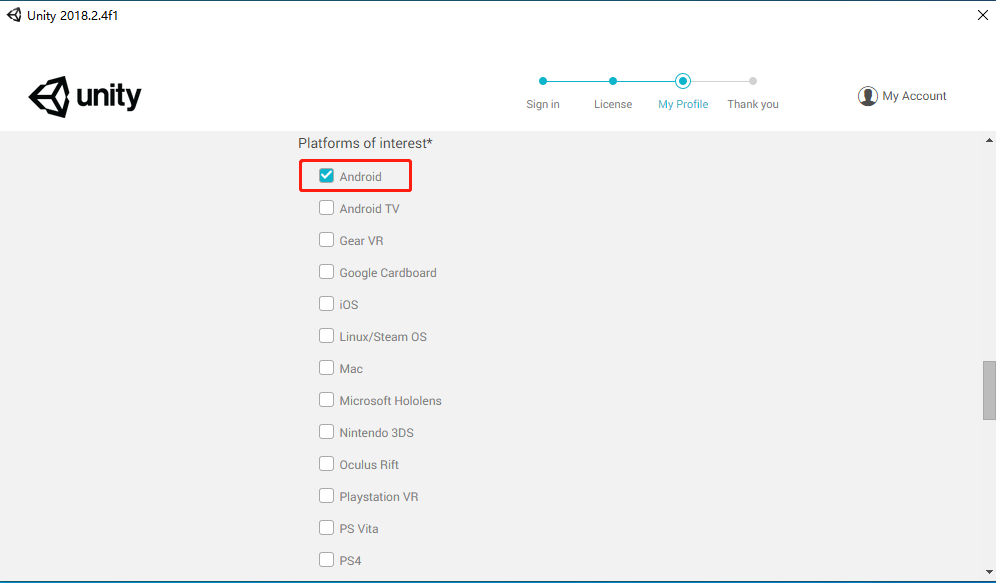996x583 pixels.
Task: Click the Nintendo 3DS label text
Action: 376,433
